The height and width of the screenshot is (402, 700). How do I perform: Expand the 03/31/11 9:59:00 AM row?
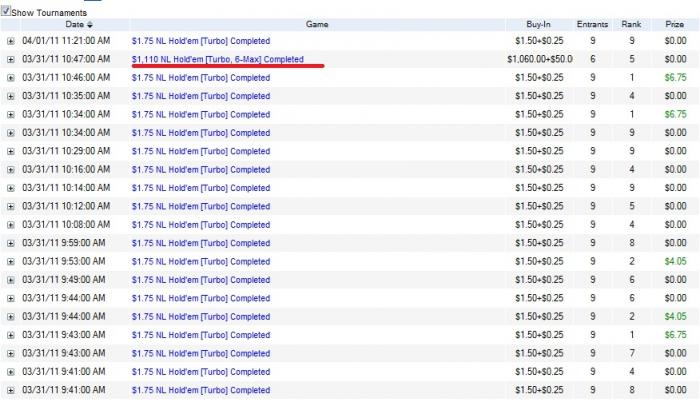[x=11, y=243]
